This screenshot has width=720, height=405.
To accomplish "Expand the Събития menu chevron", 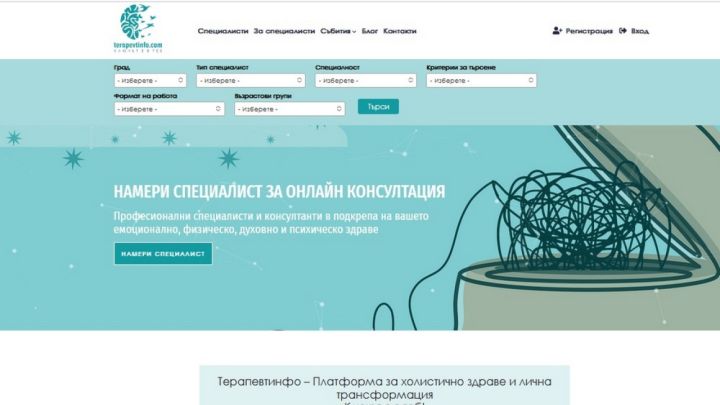I will click(354, 32).
